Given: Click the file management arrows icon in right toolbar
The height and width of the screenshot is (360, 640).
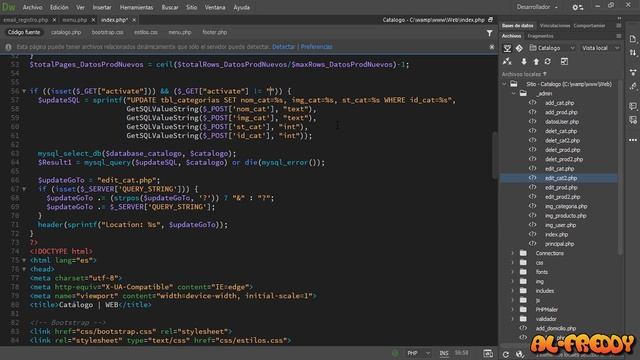Looking at the screenshot, I should pos(633,53).
